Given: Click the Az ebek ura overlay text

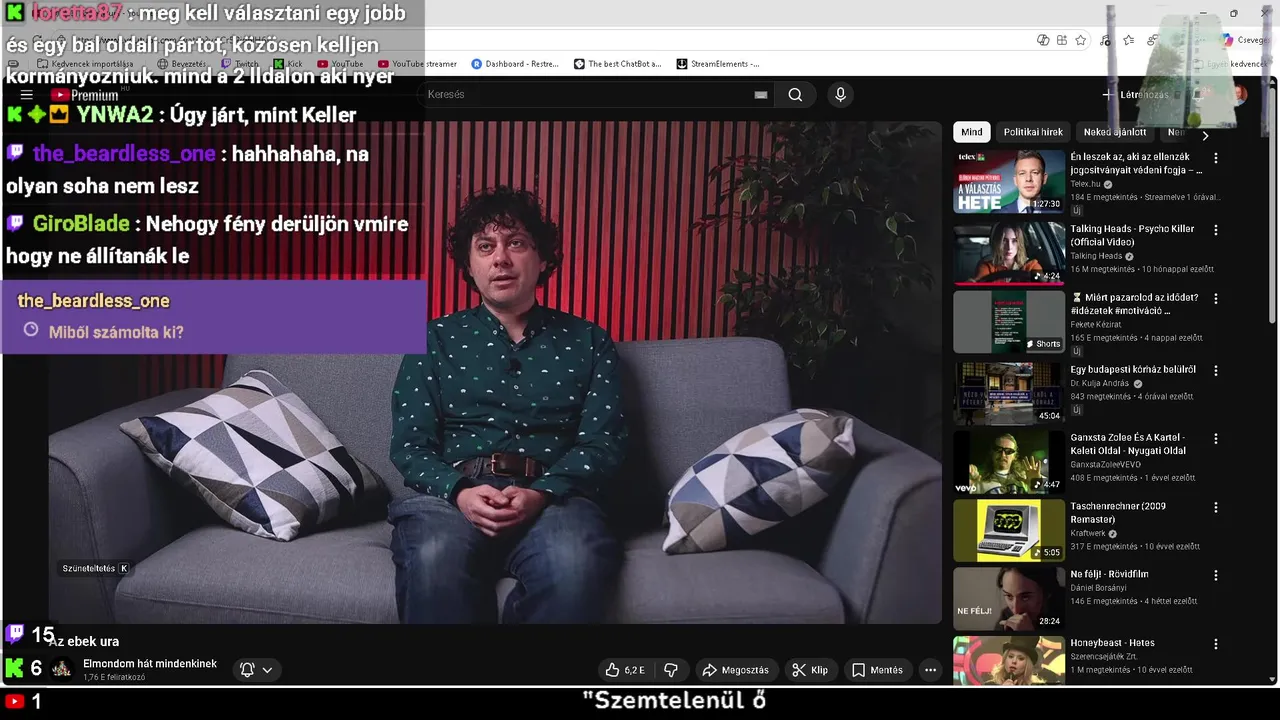Looking at the screenshot, I should pyautogui.click(x=85, y=642).
